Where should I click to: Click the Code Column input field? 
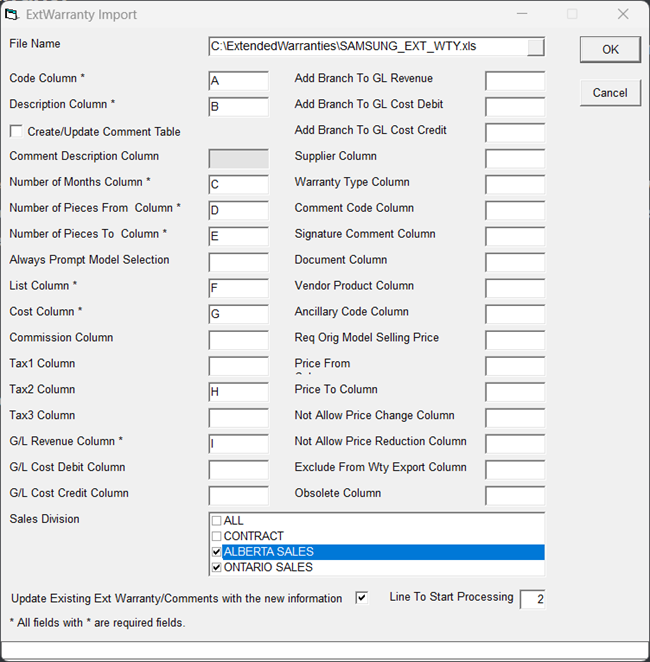[238, 80]
